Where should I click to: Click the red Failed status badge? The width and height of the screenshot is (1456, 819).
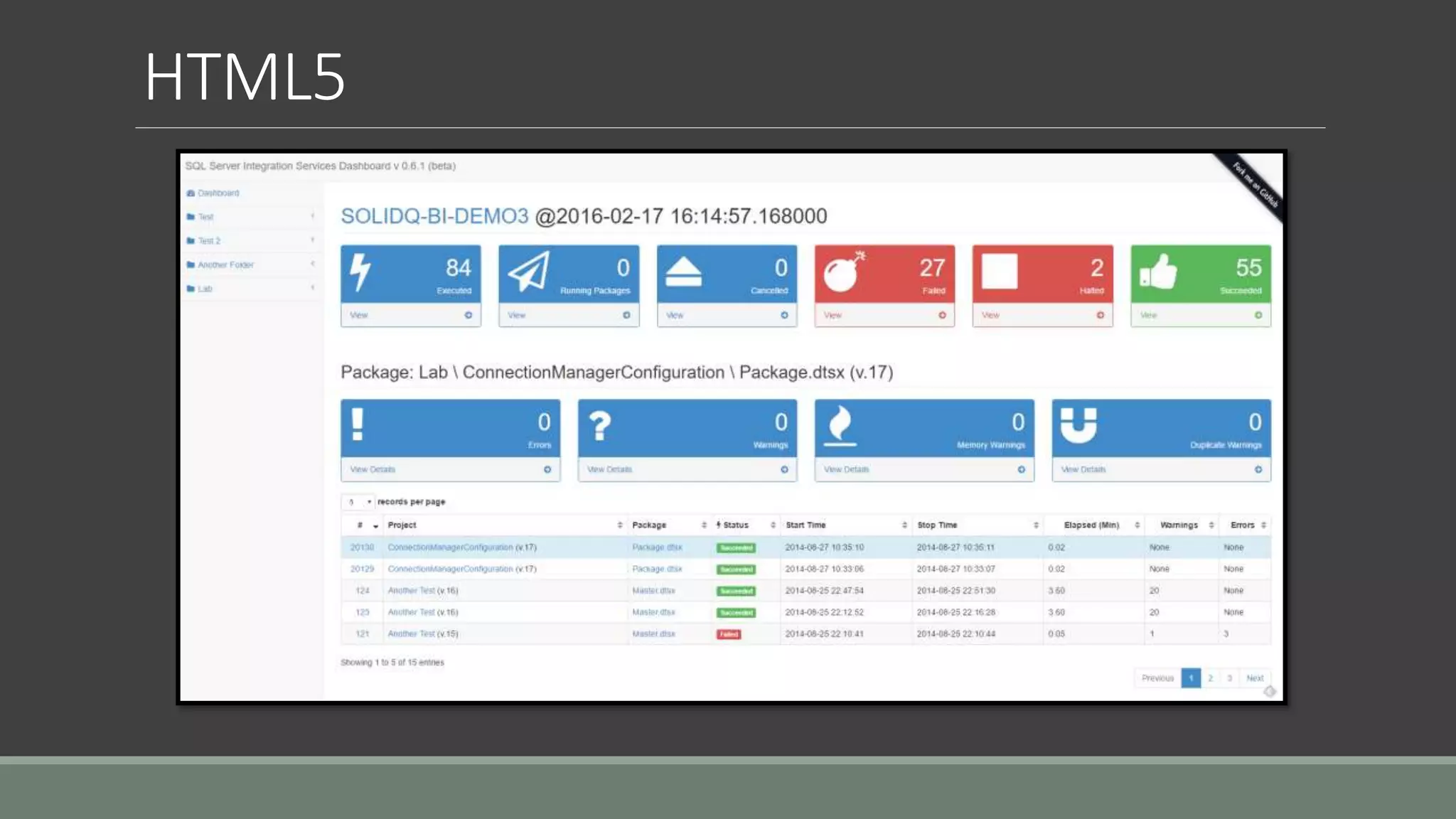coord(729,634)
